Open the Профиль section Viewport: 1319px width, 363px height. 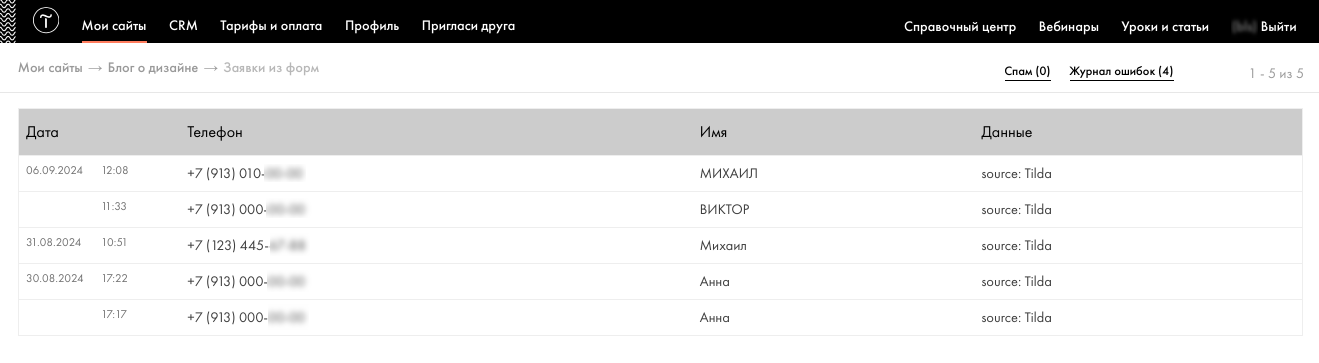(x=372, y=26)
